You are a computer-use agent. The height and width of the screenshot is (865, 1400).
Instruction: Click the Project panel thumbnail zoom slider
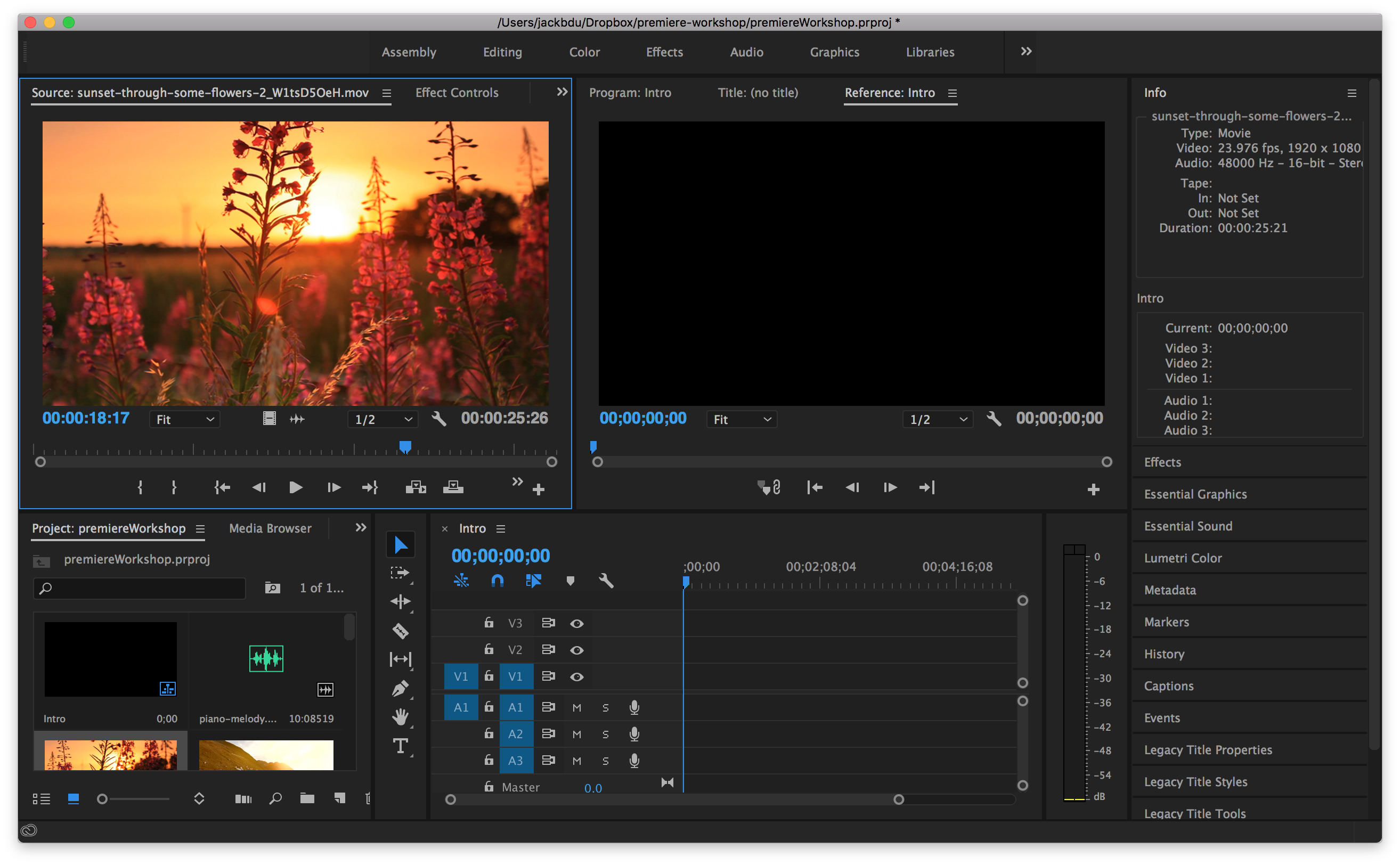click(x=102, y=798)
